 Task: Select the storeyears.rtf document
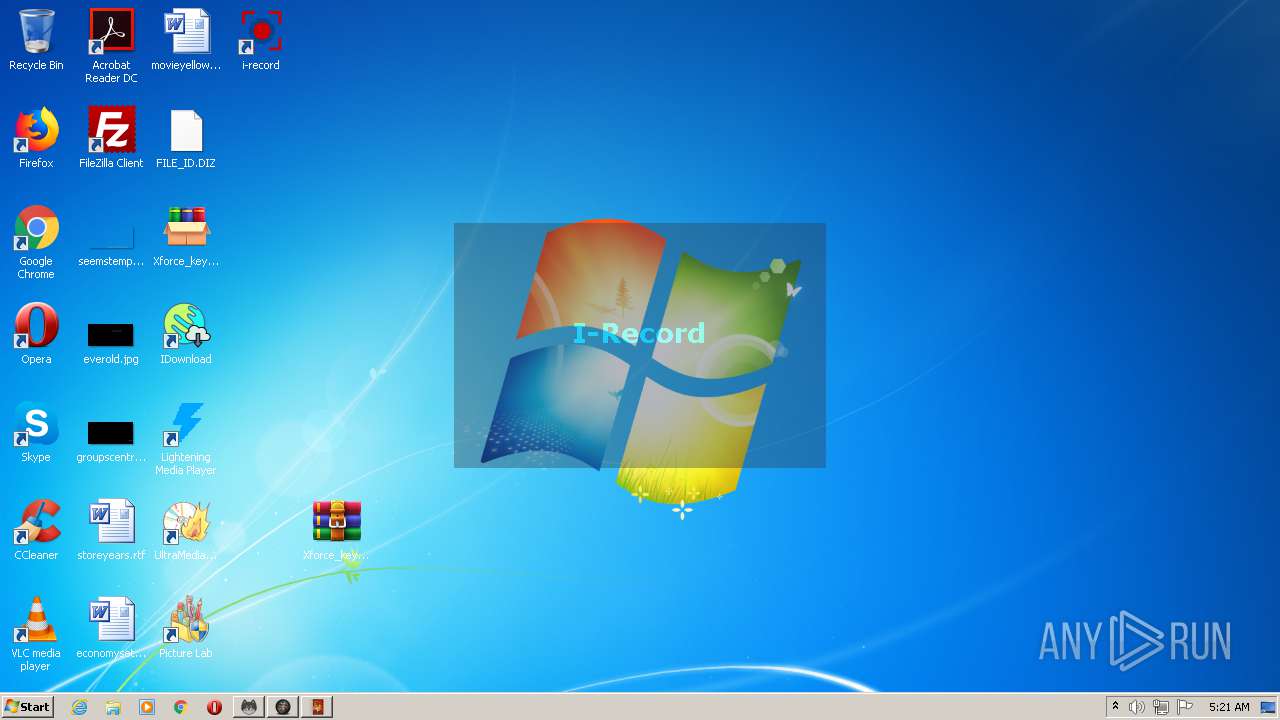(111, 530)
